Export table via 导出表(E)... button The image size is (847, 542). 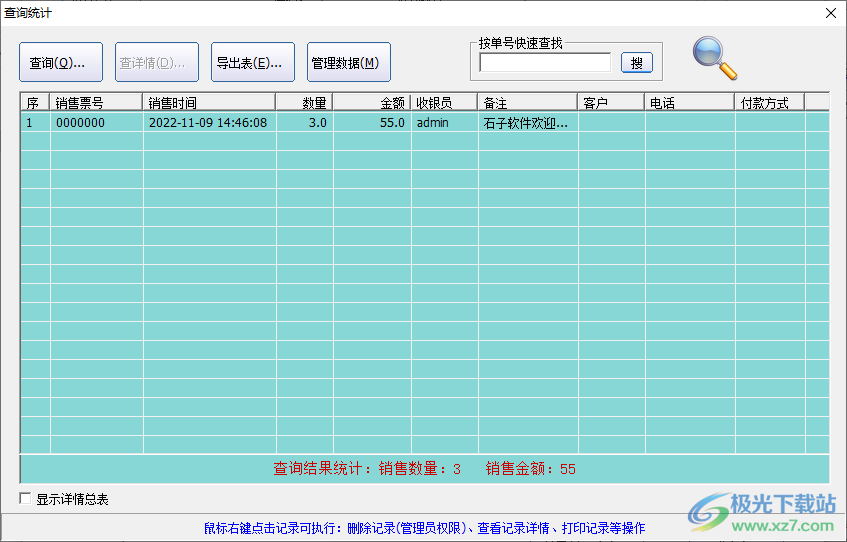[253, 62]
